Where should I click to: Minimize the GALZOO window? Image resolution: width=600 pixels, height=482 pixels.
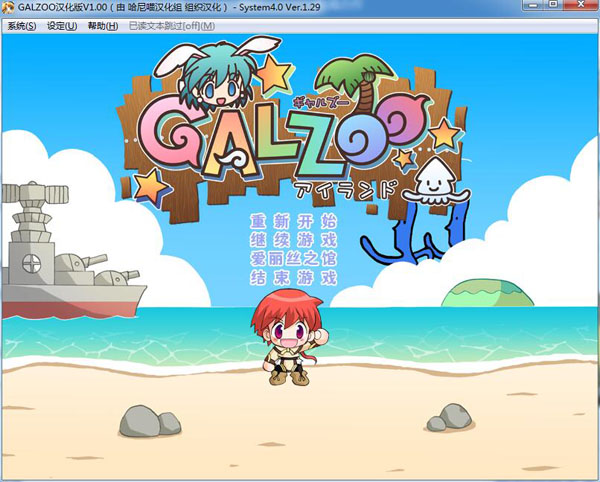pos(534,5)
